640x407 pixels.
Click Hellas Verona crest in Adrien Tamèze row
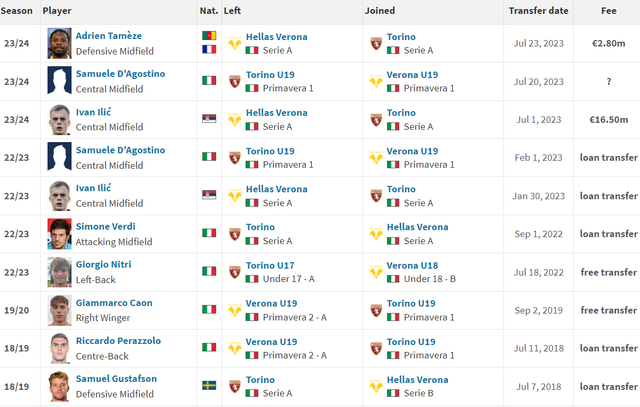click(x=235, y=43)
